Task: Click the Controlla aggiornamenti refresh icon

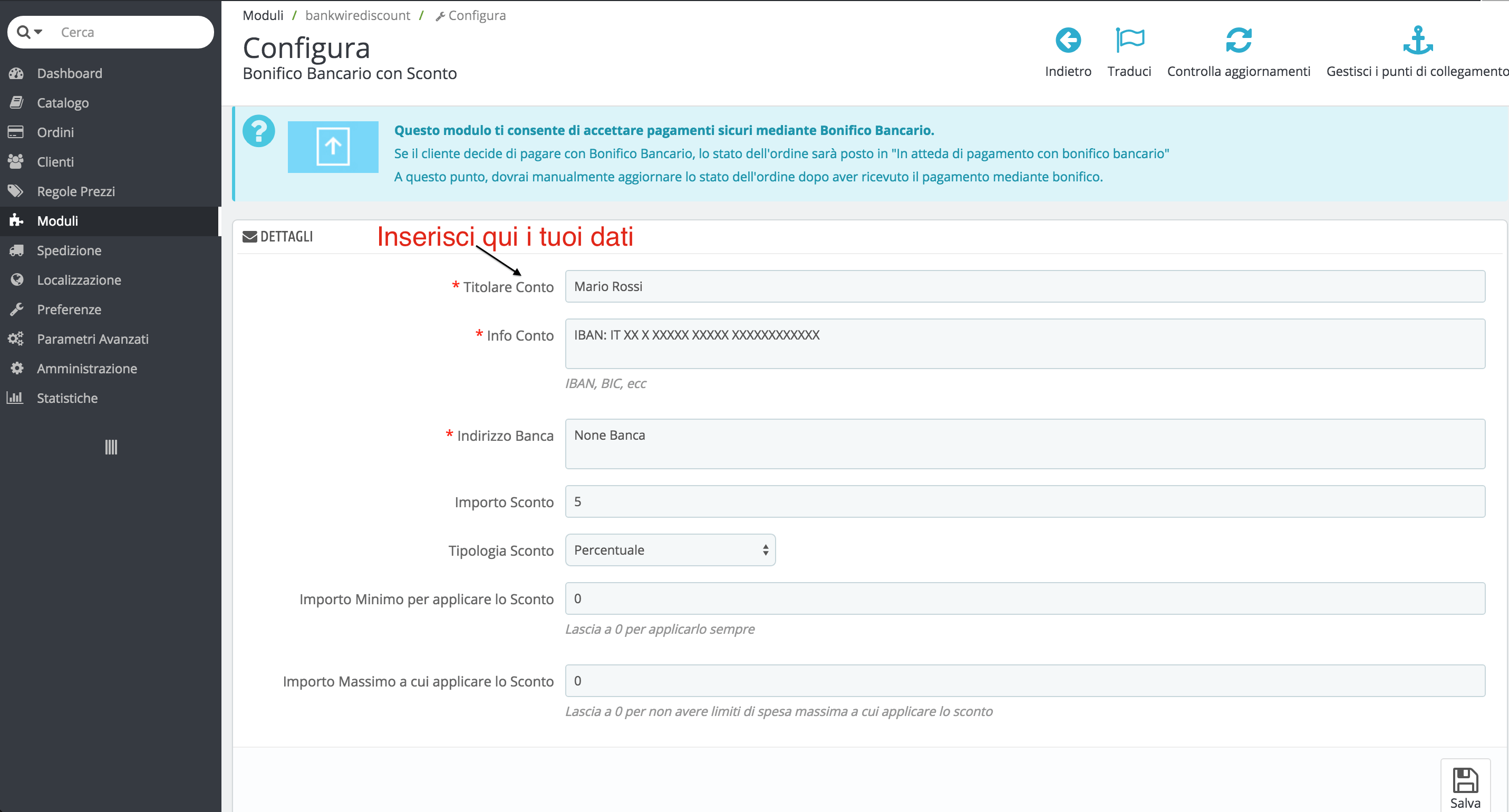Action: [1239, 41]
